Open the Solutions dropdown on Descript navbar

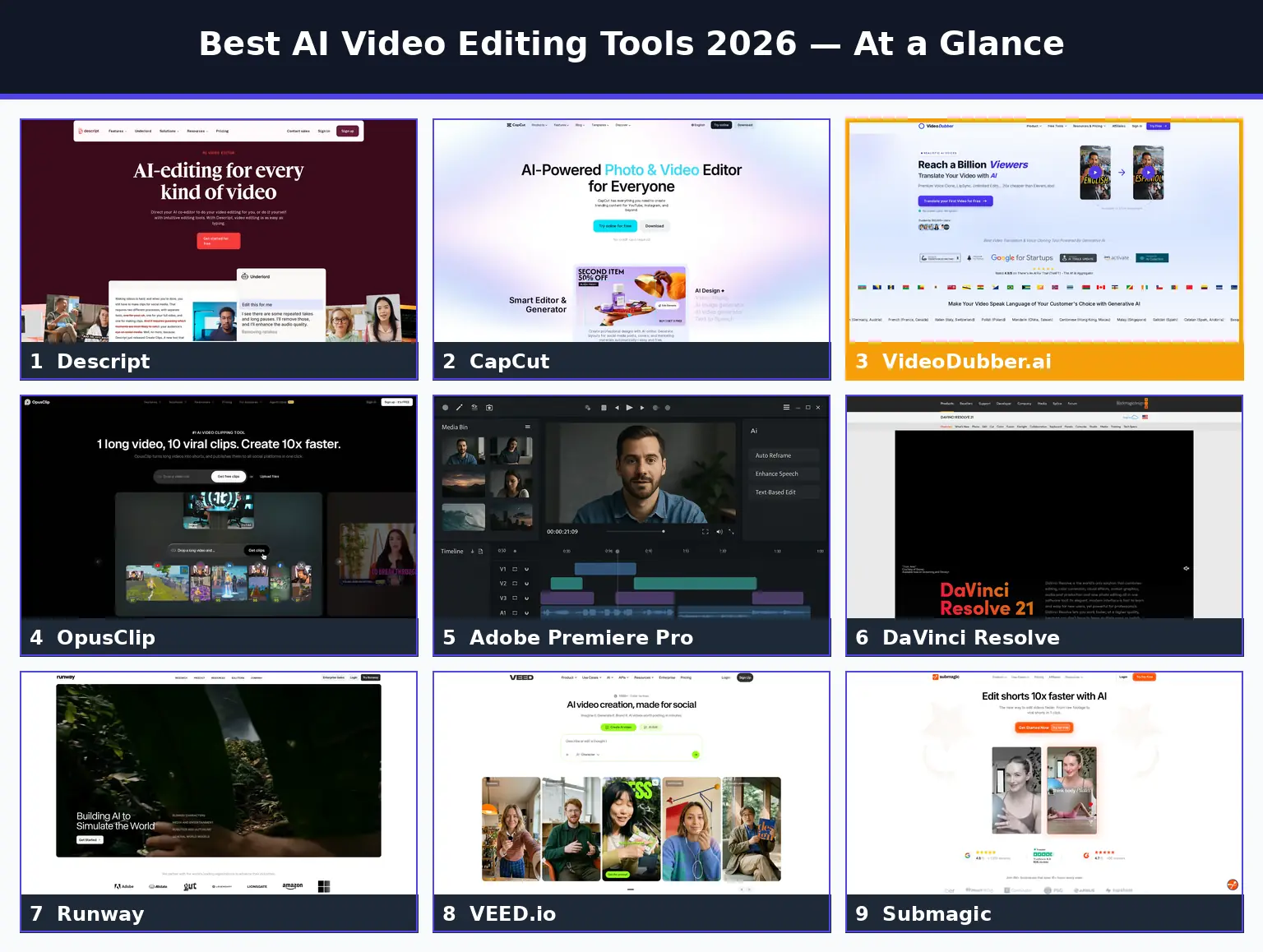tap(169, 131)
